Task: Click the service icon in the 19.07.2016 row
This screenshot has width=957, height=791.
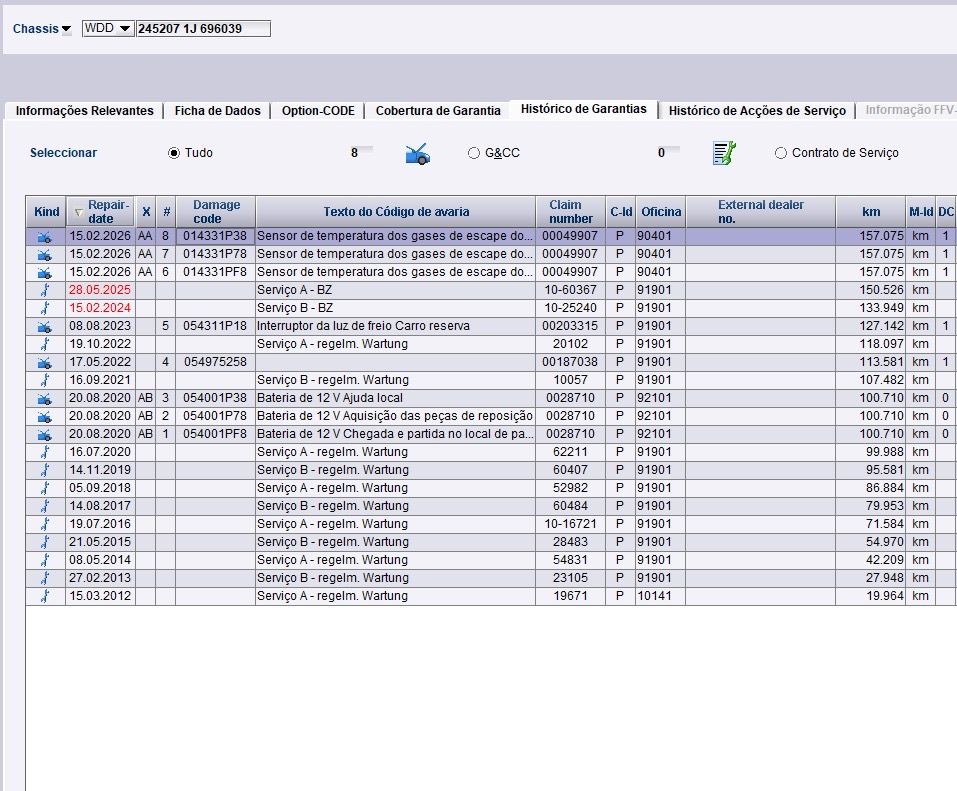Action: pyautogui.click(x=45, y=524)
